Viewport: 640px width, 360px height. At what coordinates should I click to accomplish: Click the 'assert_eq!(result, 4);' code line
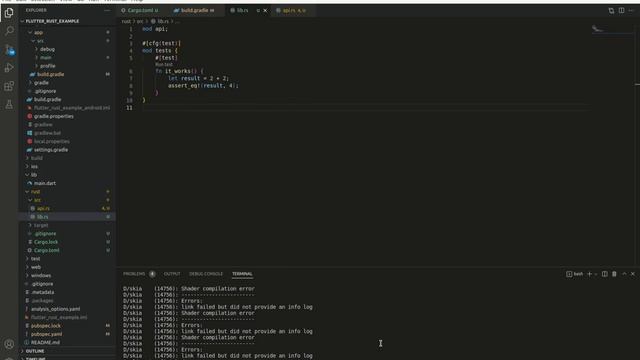tap(203, 86)
